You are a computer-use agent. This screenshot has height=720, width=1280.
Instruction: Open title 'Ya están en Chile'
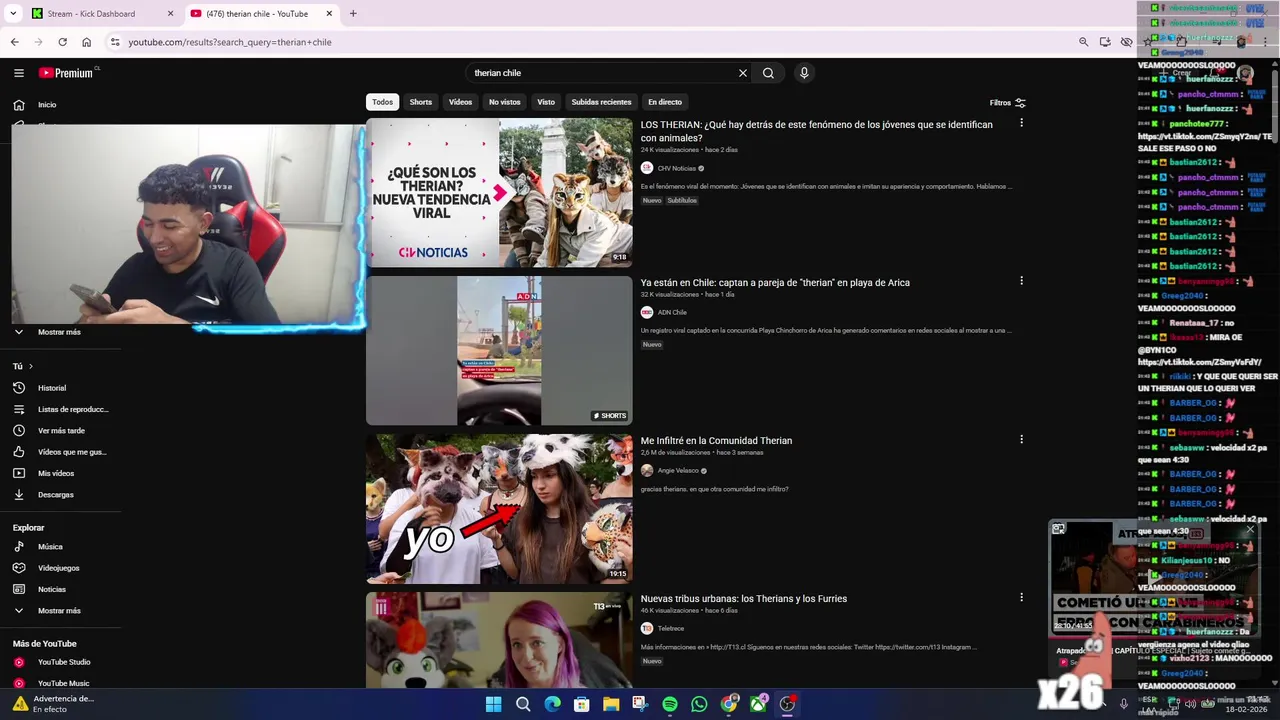775,283
